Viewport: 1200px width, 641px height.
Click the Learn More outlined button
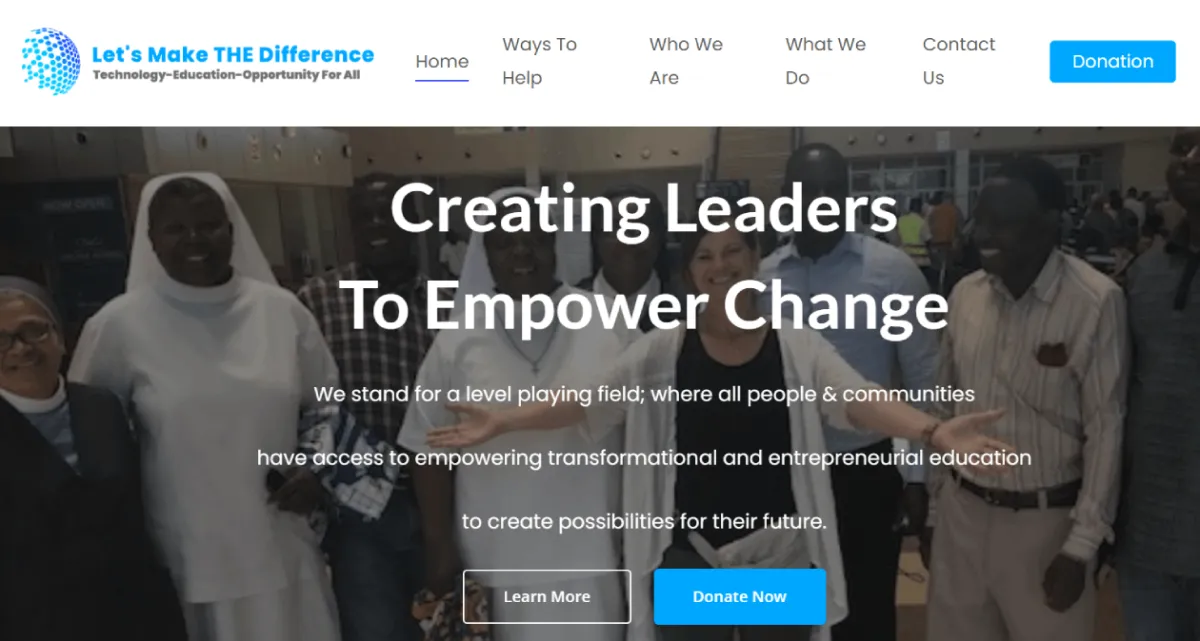[547, 596]
